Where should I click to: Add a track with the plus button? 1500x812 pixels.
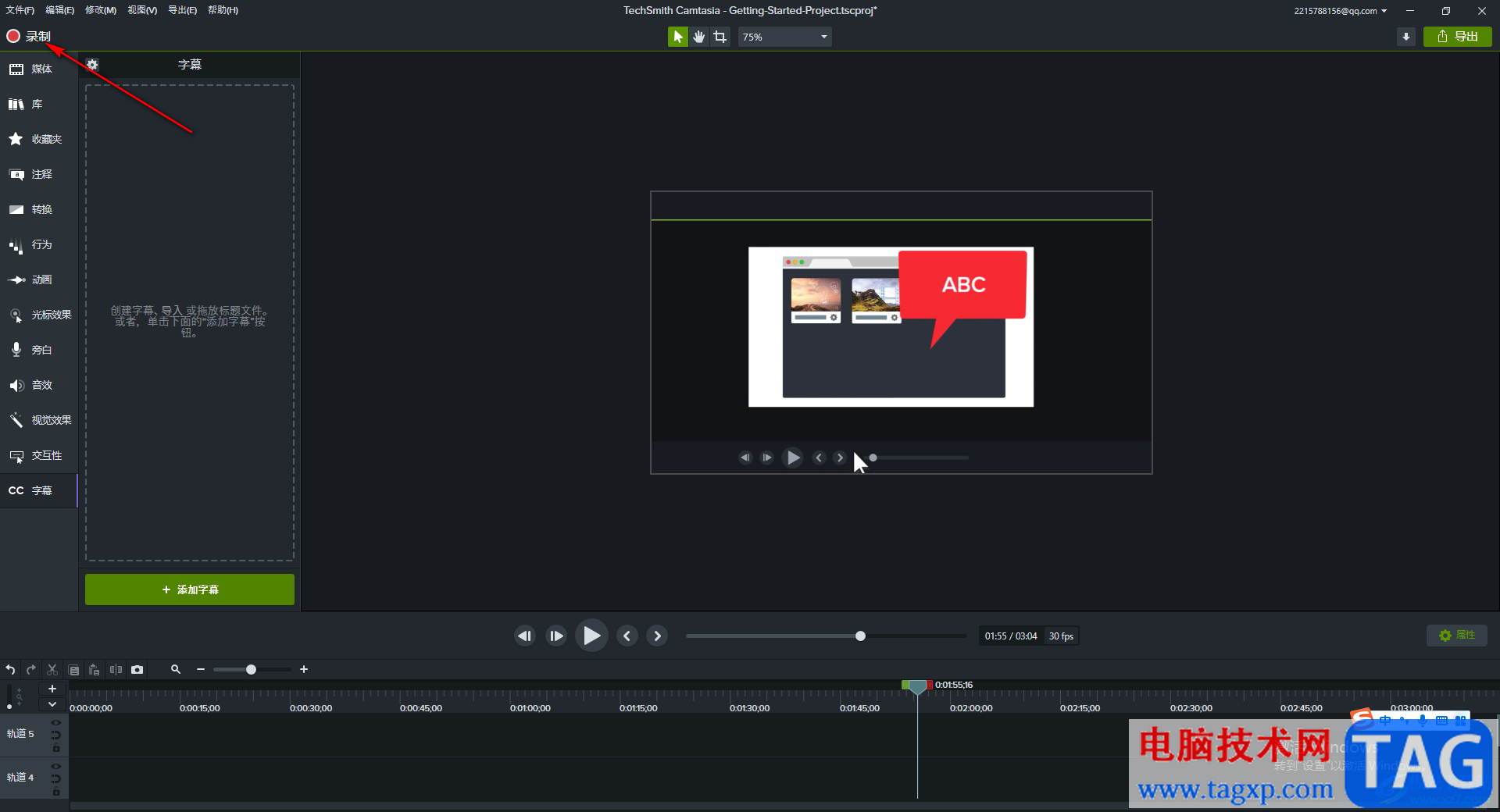(x=52, y=689)
